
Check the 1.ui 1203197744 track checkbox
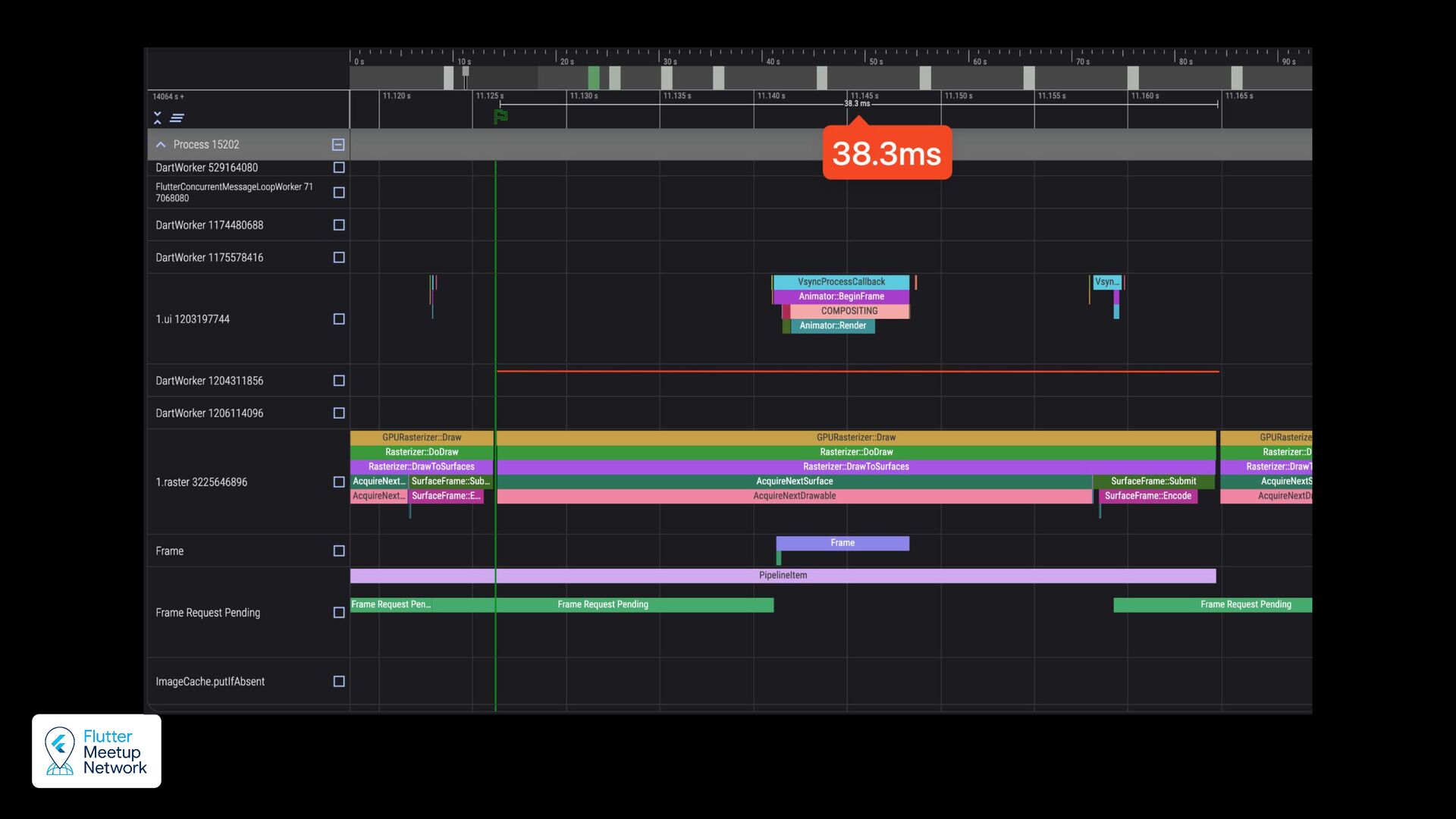tap(339, 319)
